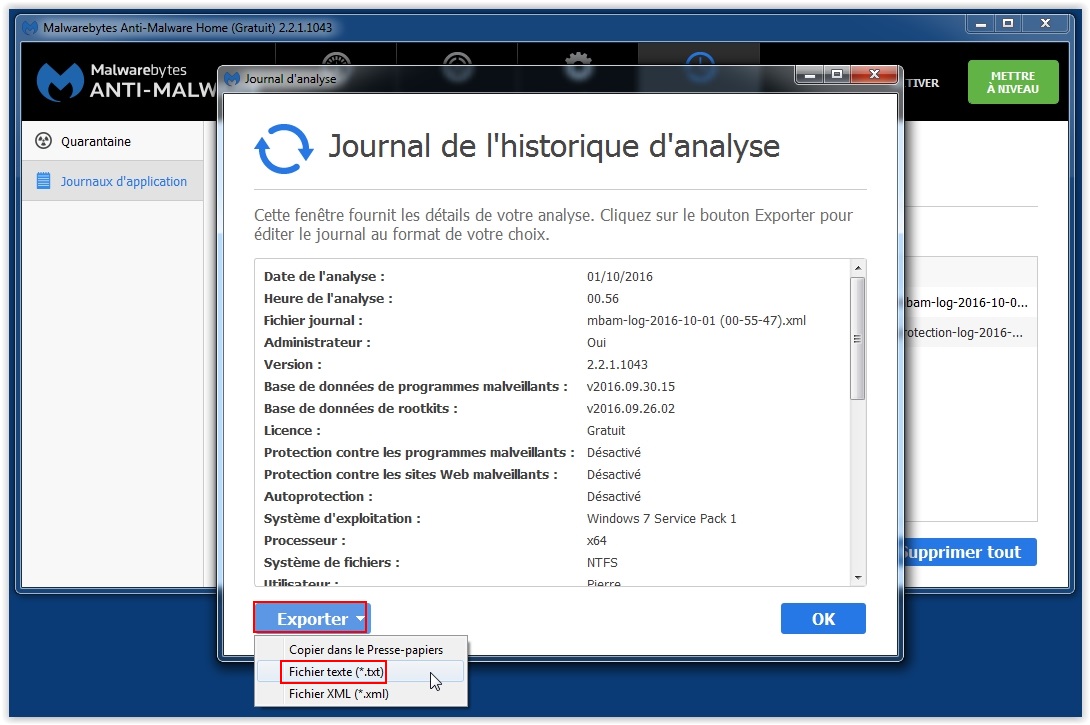Screen dimensions: 1090x725
Task: Click the 'Administrateur :' label
Action: tap(317, 342)
